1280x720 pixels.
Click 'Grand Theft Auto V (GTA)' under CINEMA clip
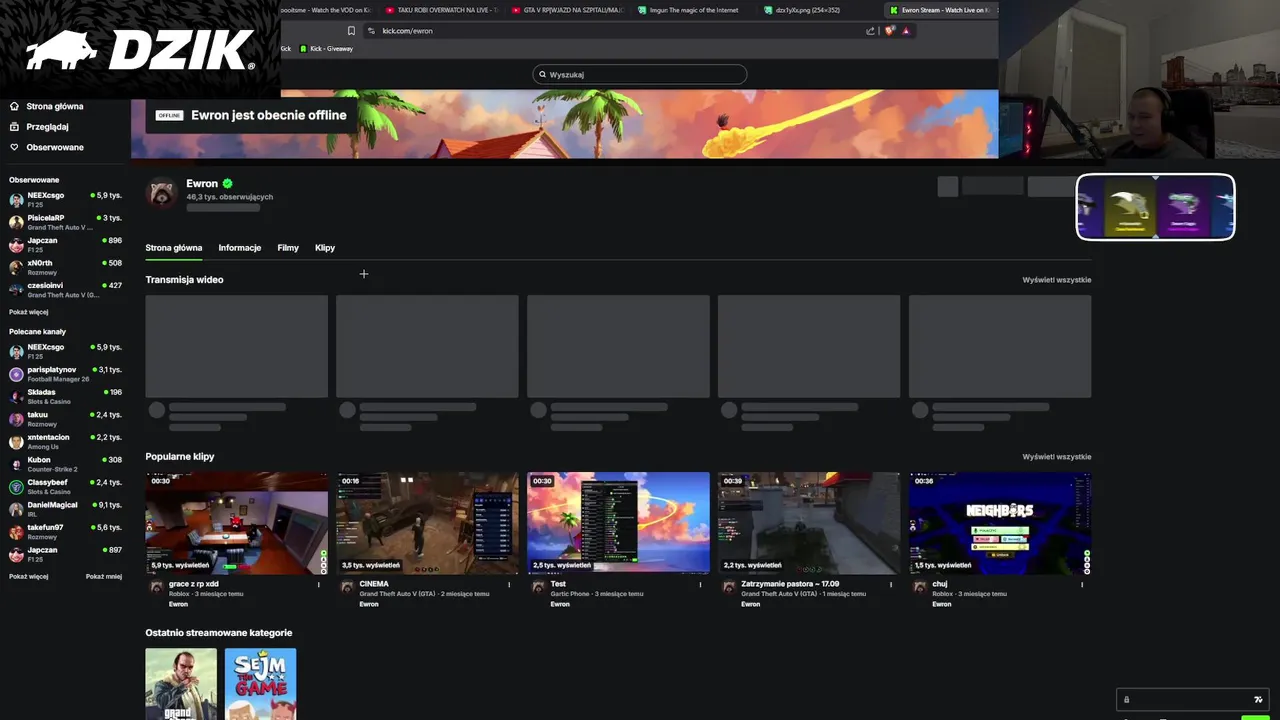(397, 594)
